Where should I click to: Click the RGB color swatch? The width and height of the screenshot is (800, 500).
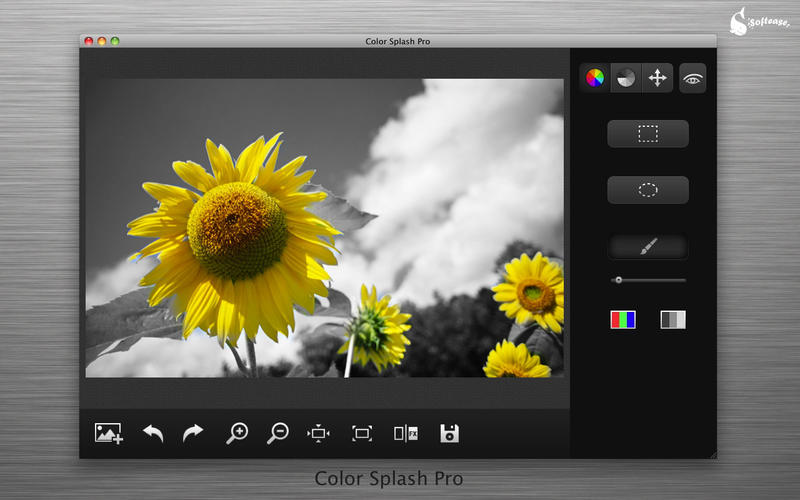[623, 320]
